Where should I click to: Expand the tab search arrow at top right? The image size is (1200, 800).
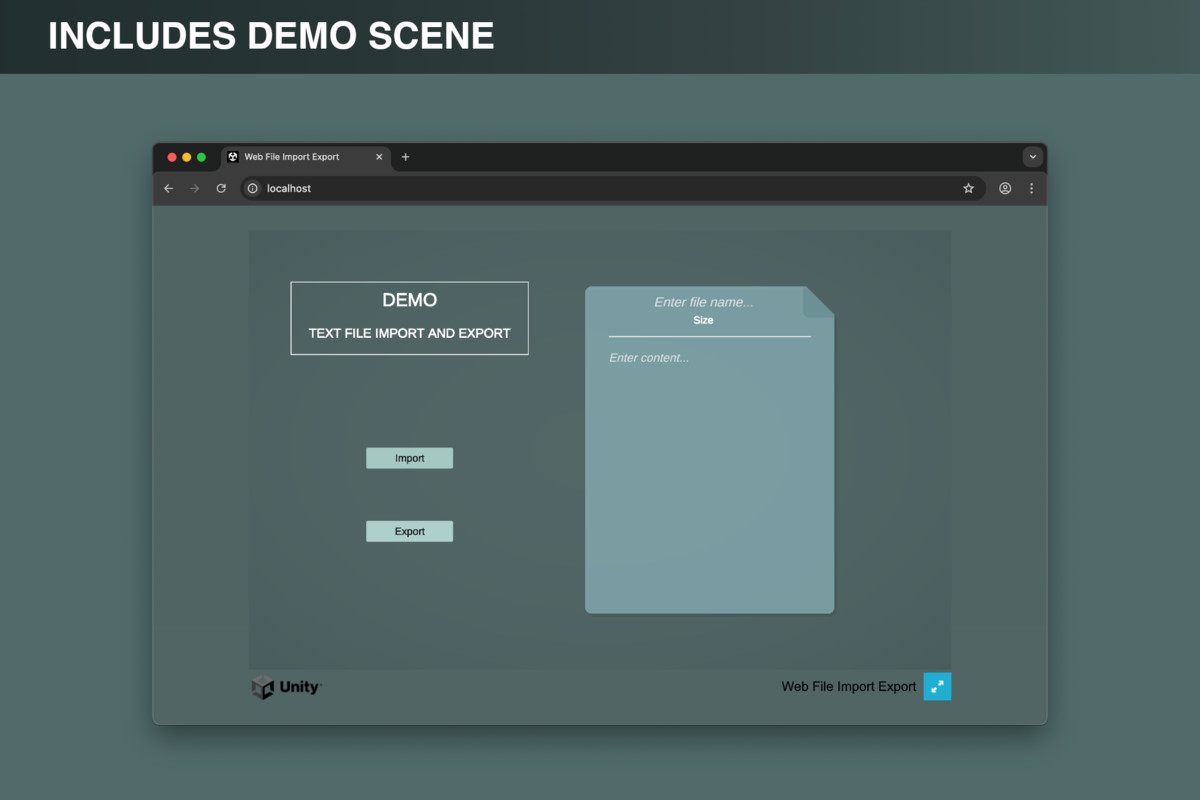[x=1032, y=157]
